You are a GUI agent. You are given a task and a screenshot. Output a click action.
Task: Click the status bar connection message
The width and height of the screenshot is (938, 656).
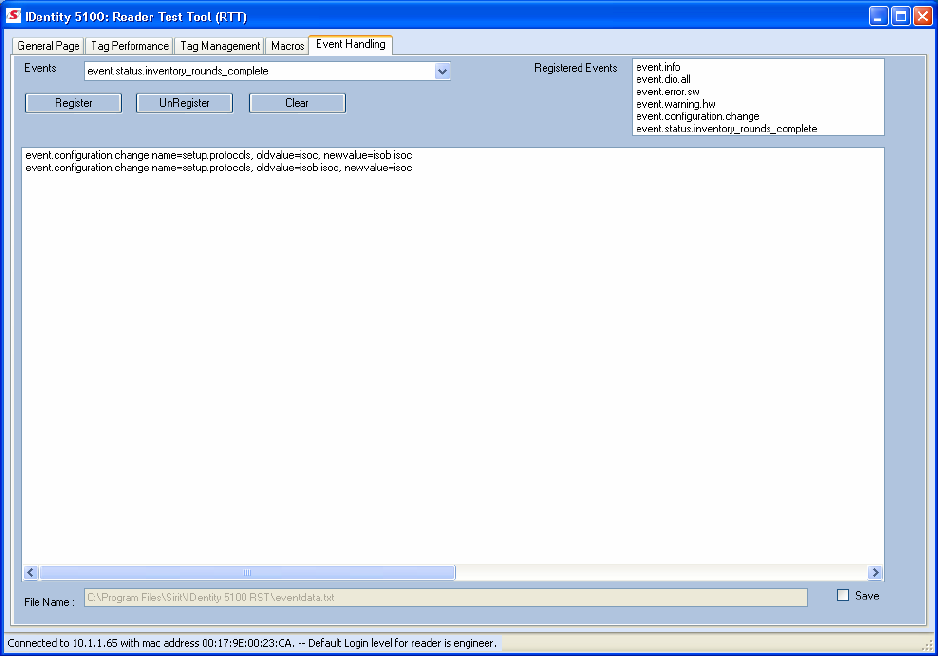tap(252, 643)
